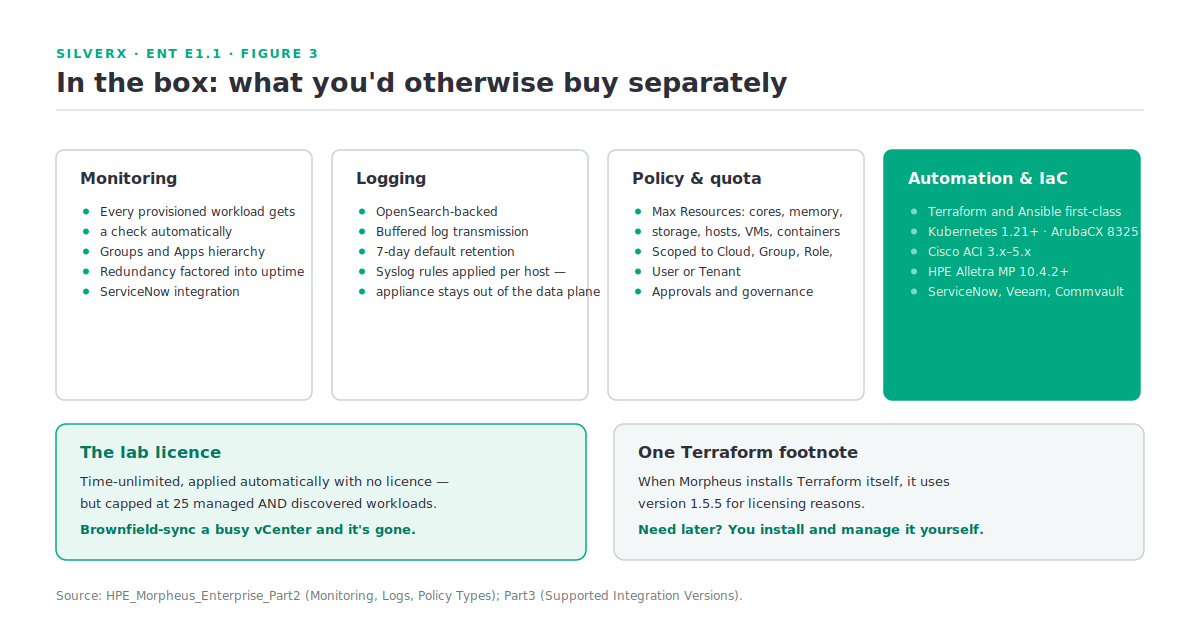
Task: Click Terraform and Ansible first-class line
Action: [1024, 212]
